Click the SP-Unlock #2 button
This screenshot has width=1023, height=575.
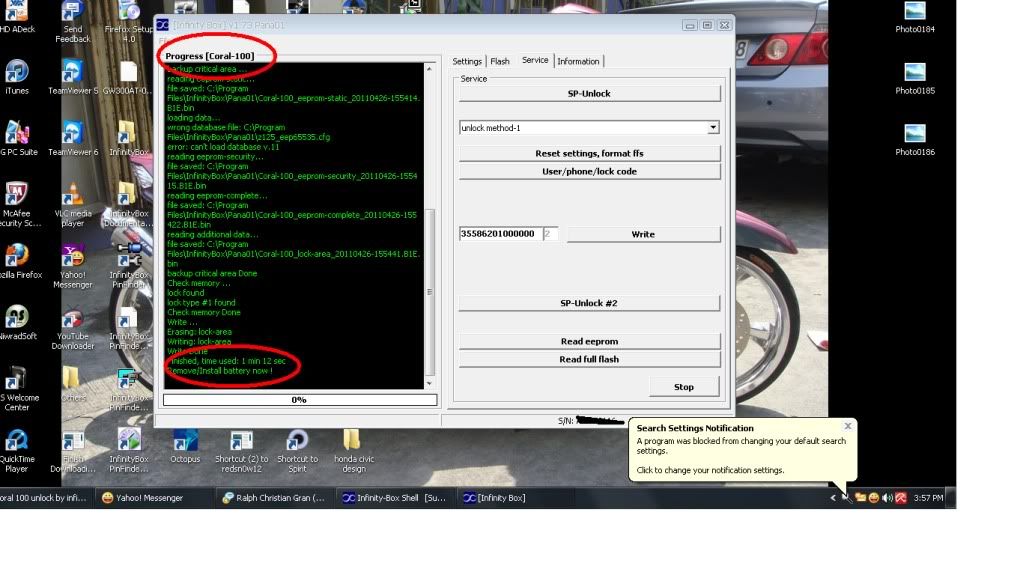pyautogui.click(x=589, y=303)
